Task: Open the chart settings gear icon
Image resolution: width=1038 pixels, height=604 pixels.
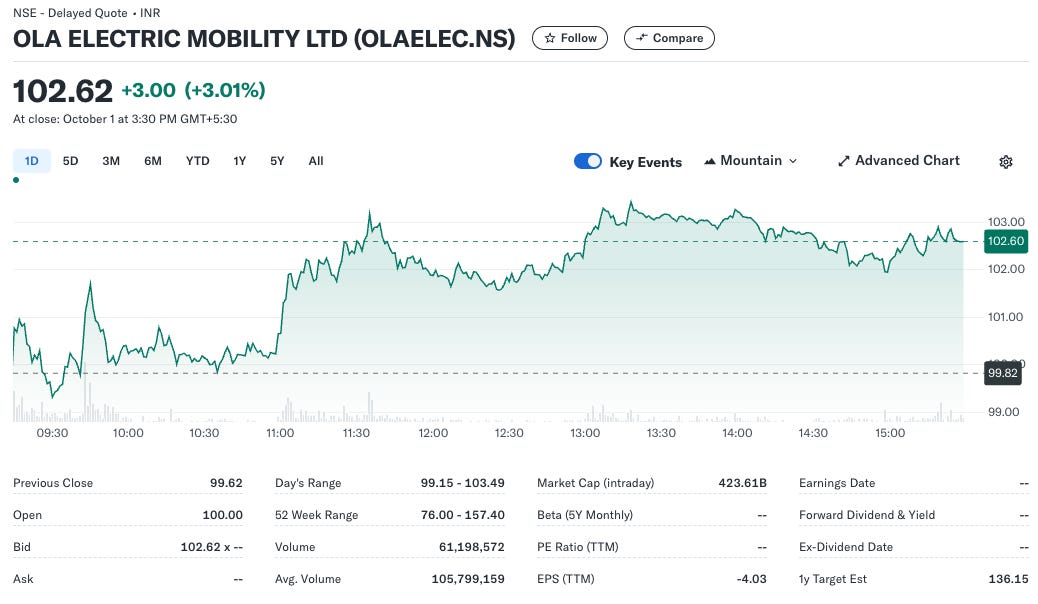Action: click(x=1006, y=162)
